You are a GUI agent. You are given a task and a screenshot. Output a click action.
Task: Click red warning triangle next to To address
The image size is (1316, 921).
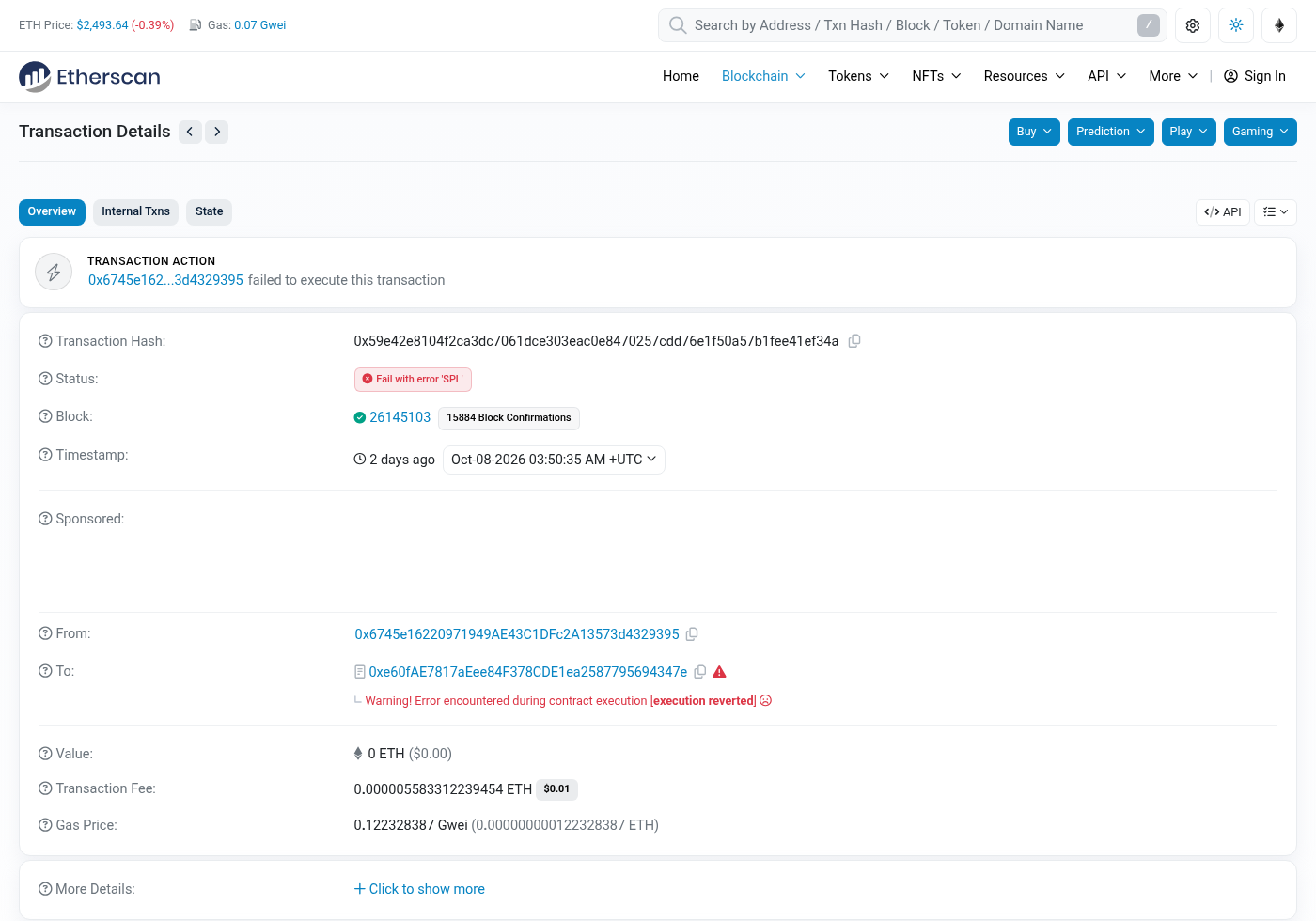720,672
